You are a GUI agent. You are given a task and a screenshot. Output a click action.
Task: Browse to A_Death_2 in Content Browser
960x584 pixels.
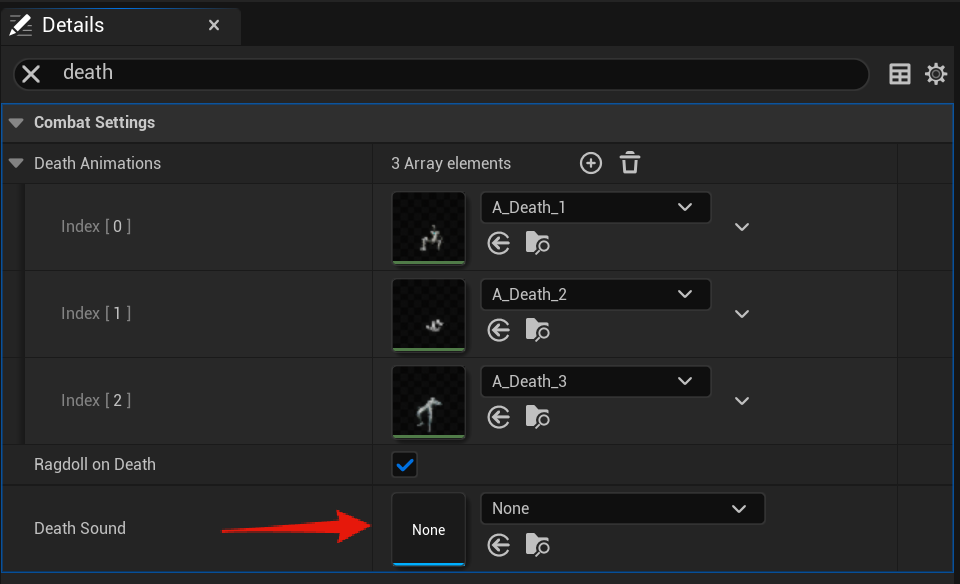coord(538,330)
